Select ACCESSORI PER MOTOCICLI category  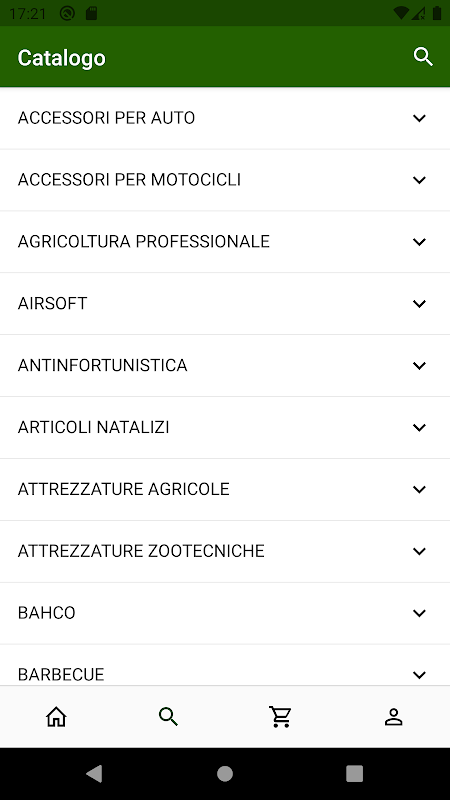(x=225, y=180)
